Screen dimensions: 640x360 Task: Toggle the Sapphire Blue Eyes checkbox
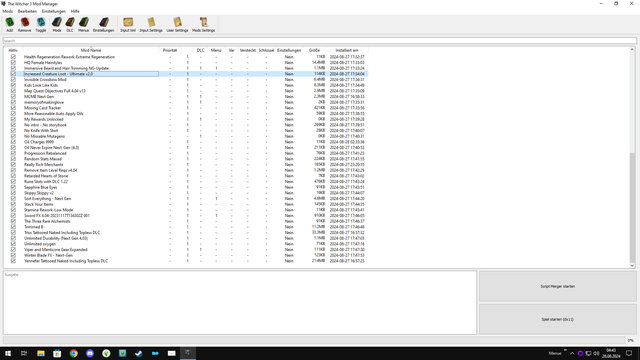(13, 187)
